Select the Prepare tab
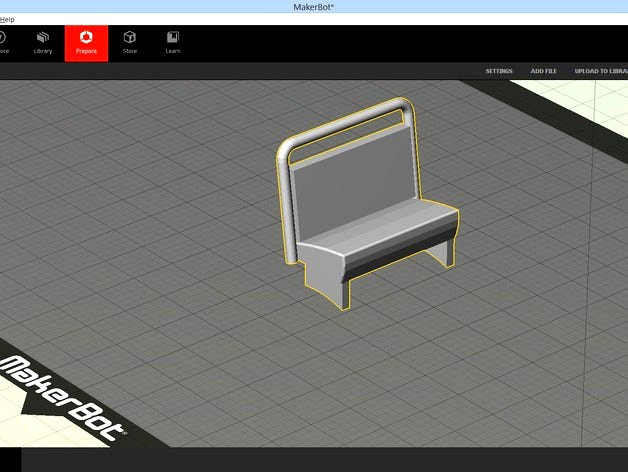The height and width of the screenshot is (472, 628). tap(86, 43)
